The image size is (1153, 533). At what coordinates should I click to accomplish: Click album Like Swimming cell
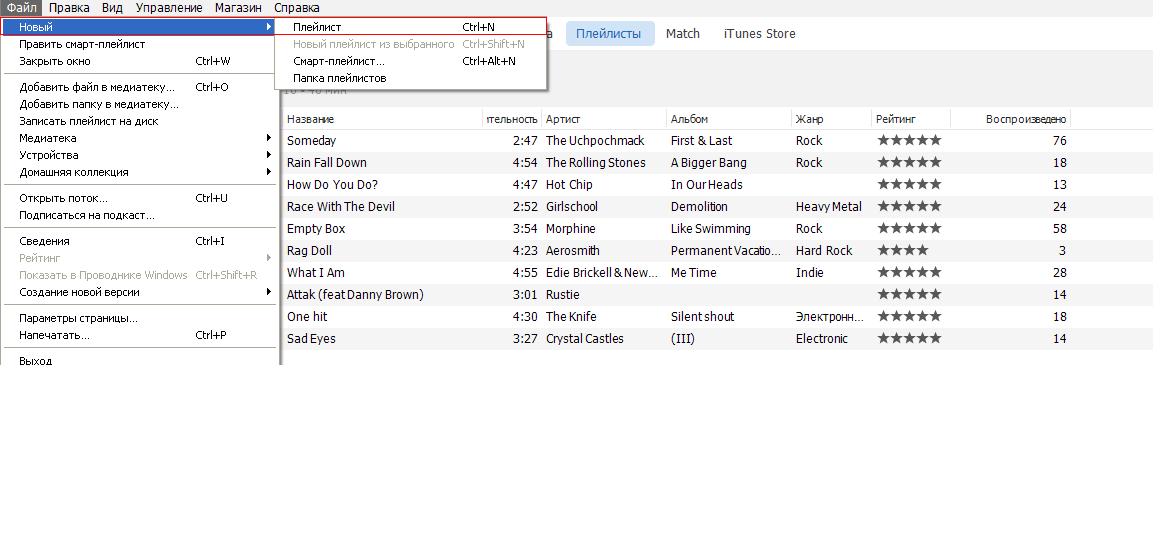(710, 229)
